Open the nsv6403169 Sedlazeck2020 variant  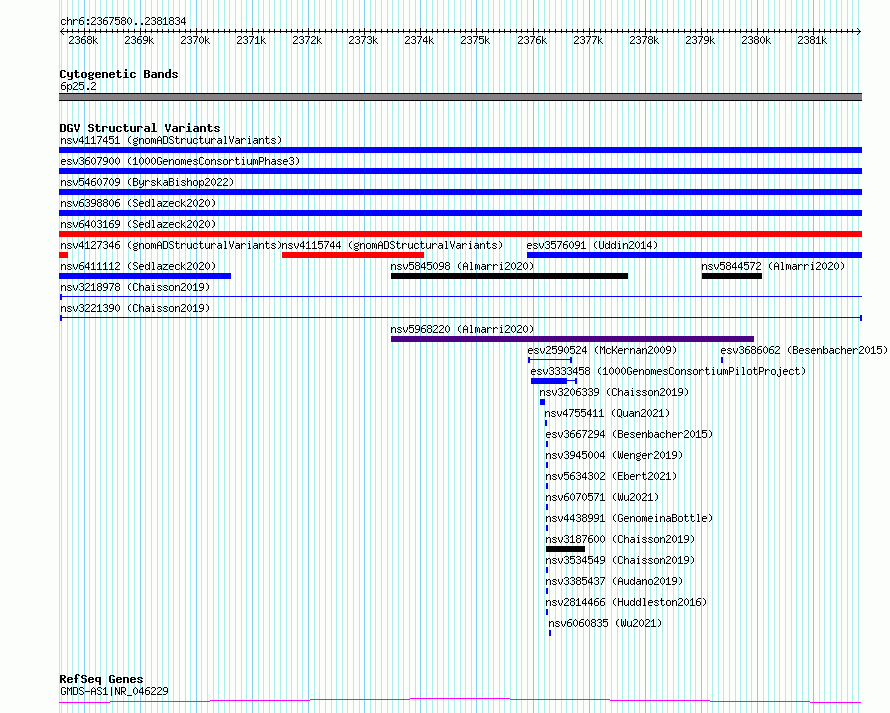[138, 224]
